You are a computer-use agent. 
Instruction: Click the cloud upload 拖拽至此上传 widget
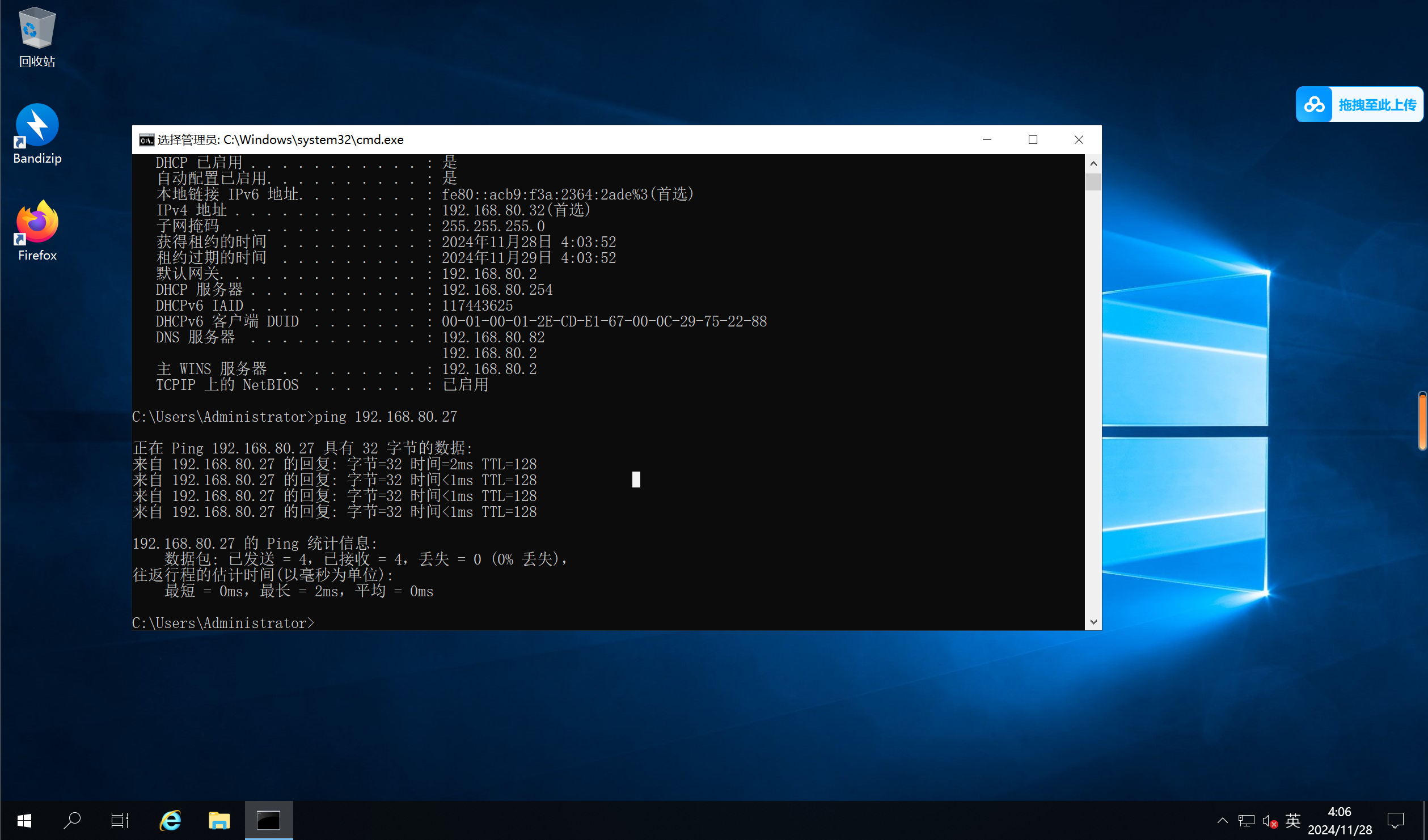(x=1359, y=104)
